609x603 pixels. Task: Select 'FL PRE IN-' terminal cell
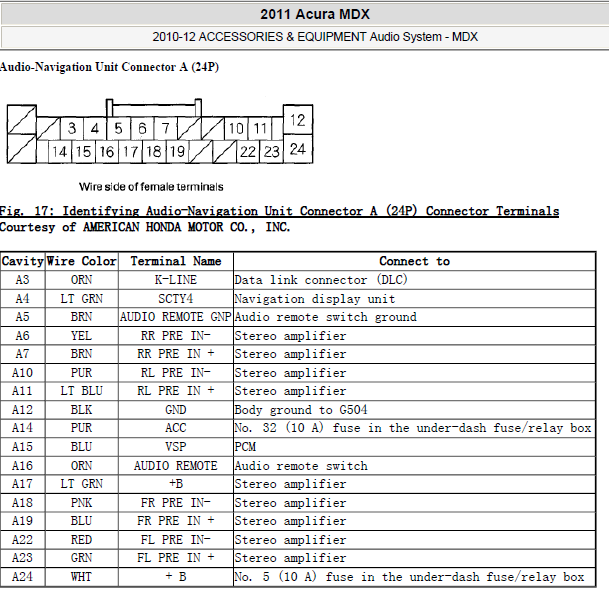pyautogui.click(x=176, y=540)
